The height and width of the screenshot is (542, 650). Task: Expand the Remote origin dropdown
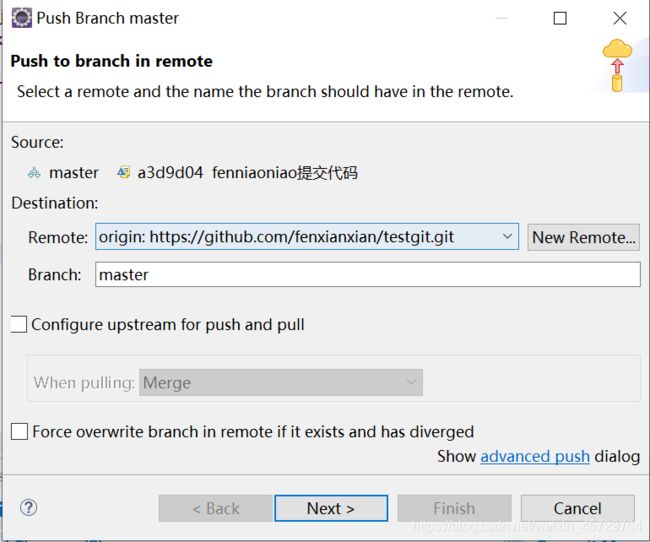(508, 237)
